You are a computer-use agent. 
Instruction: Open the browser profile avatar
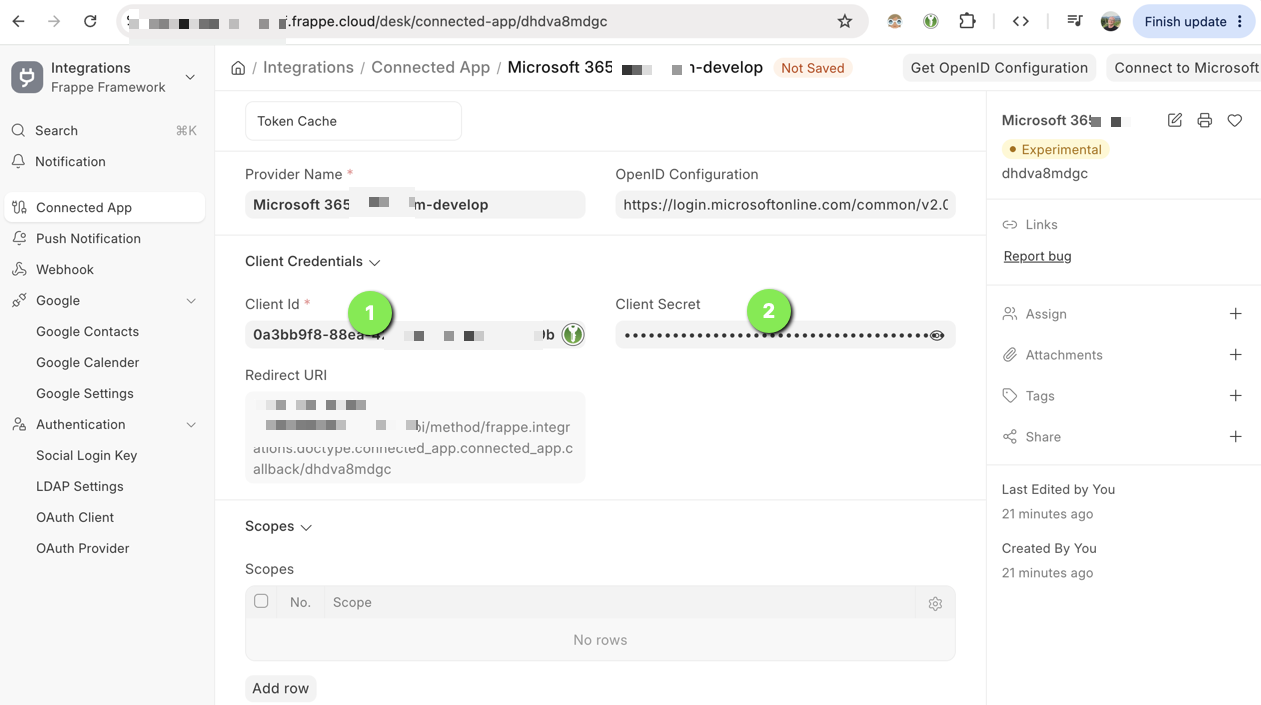(1110, 21)
